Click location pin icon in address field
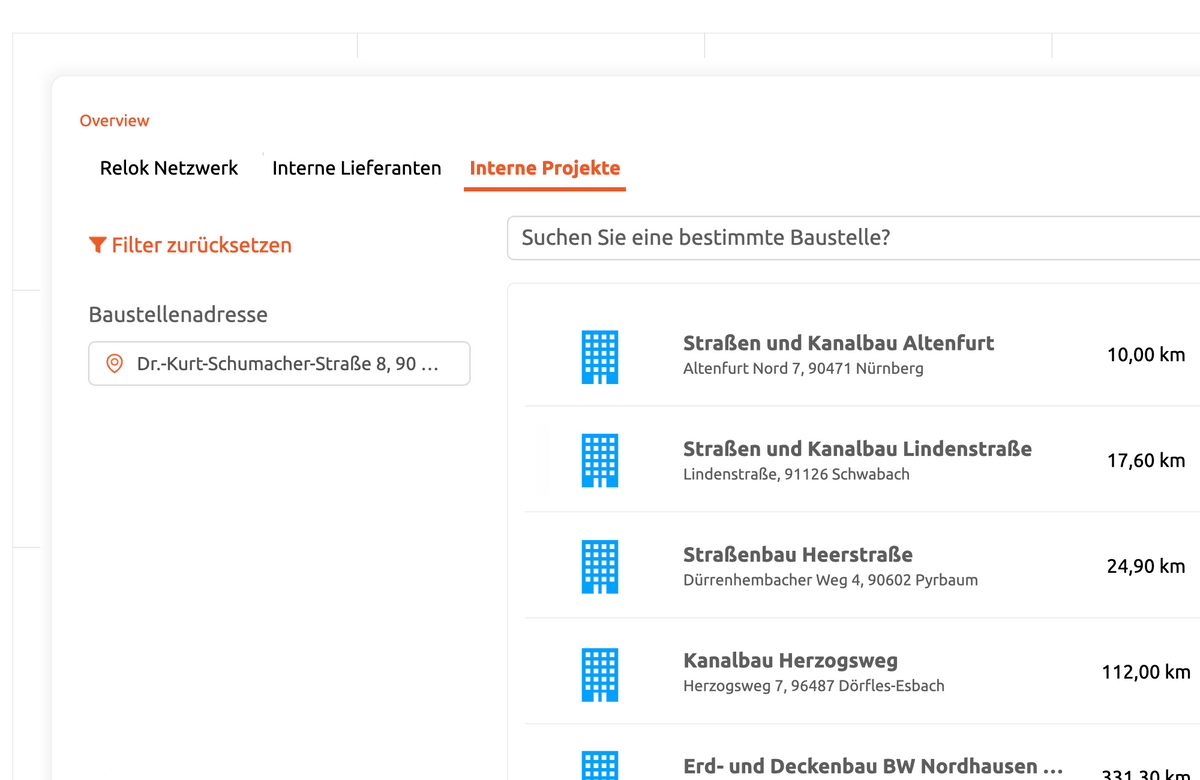This screenshot has height=780, width=1200. coord(114,364)
